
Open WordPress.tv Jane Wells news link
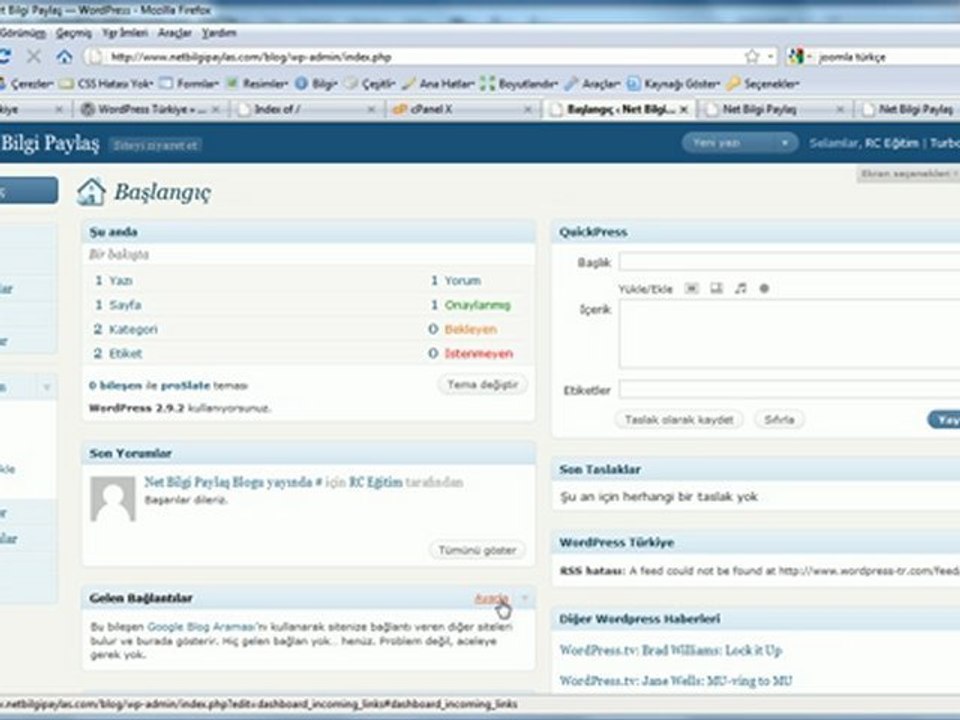[676, 680]
